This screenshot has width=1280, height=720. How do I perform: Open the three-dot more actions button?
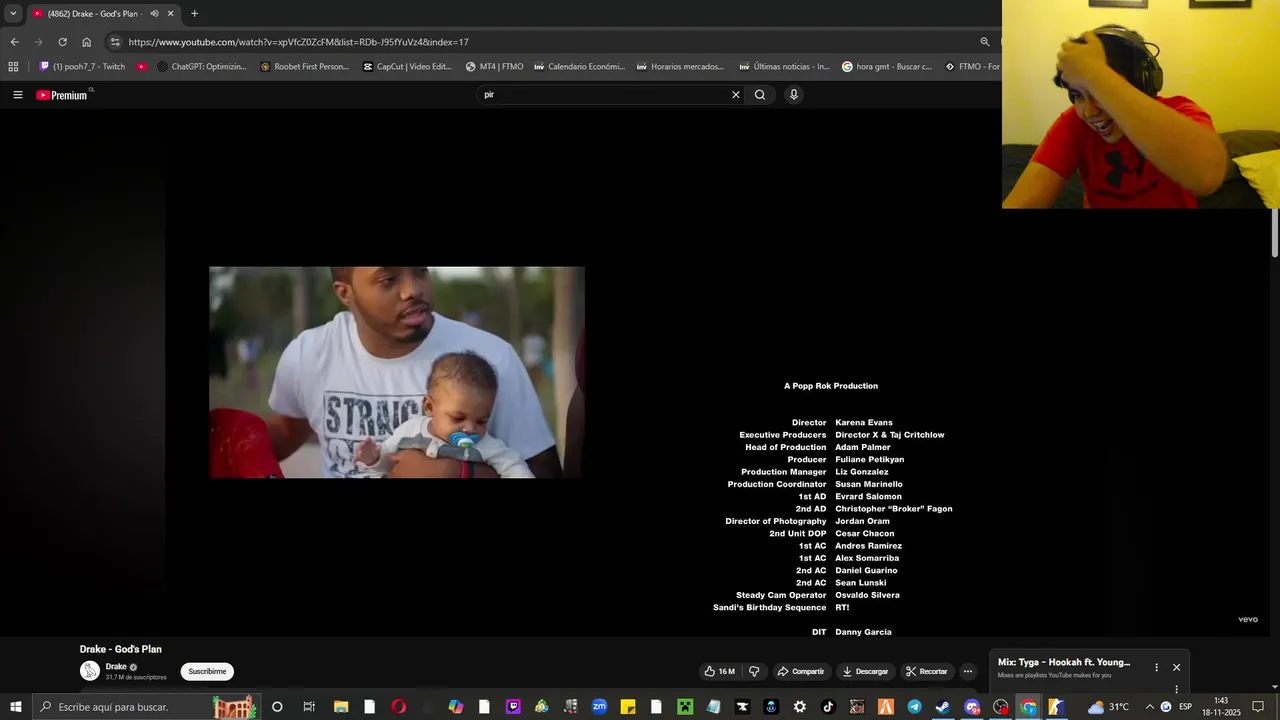click(x=967, y=671)
